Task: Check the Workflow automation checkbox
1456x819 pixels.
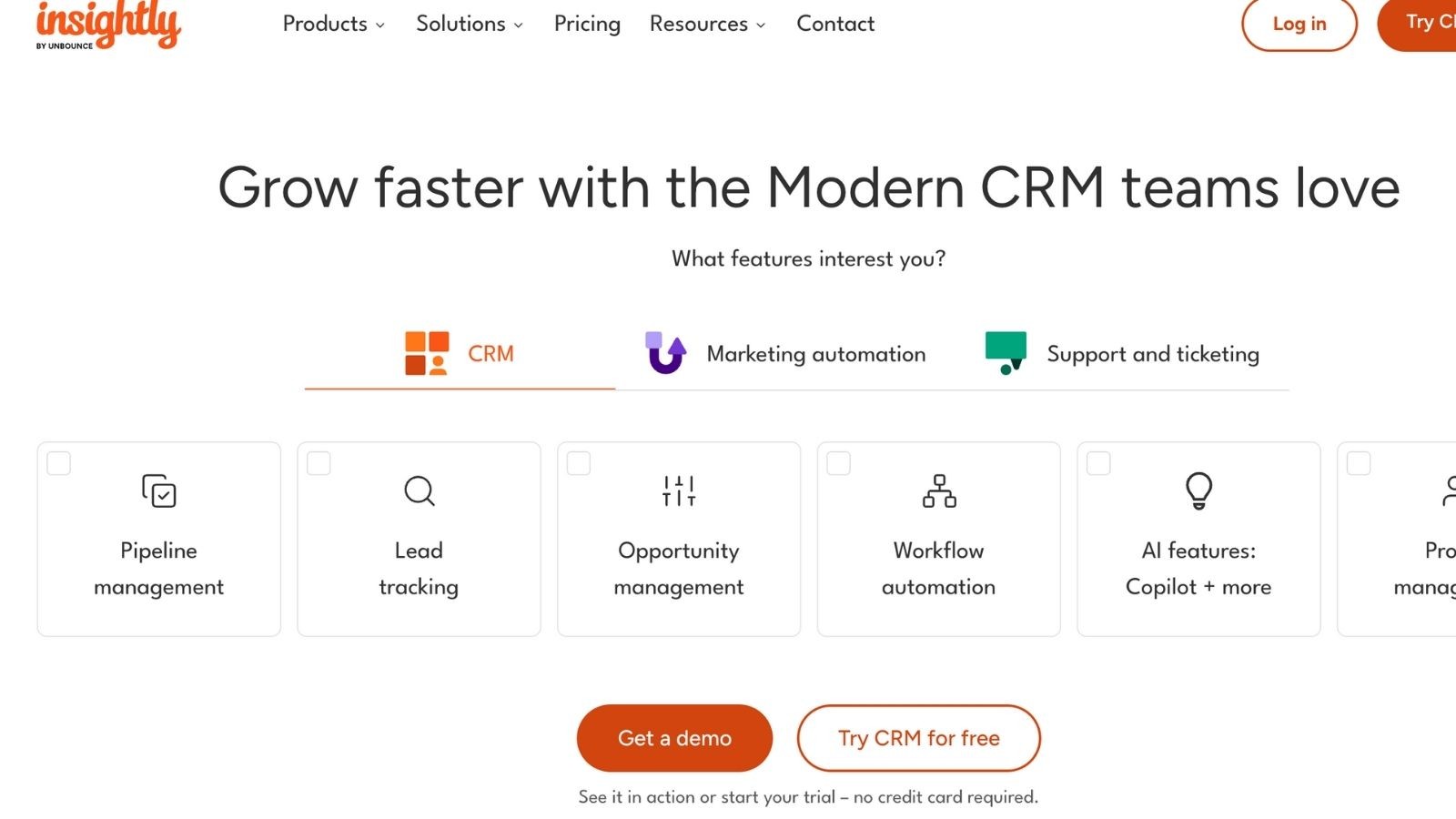Action: click(838, 463)
